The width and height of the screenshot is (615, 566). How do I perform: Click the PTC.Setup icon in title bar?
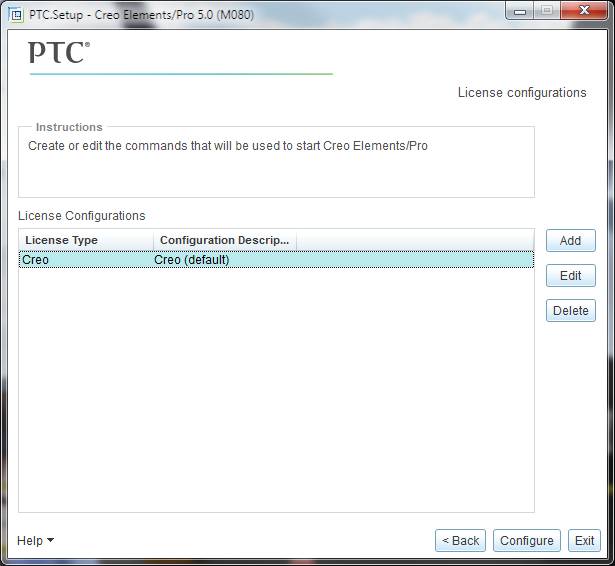(16, 12)
